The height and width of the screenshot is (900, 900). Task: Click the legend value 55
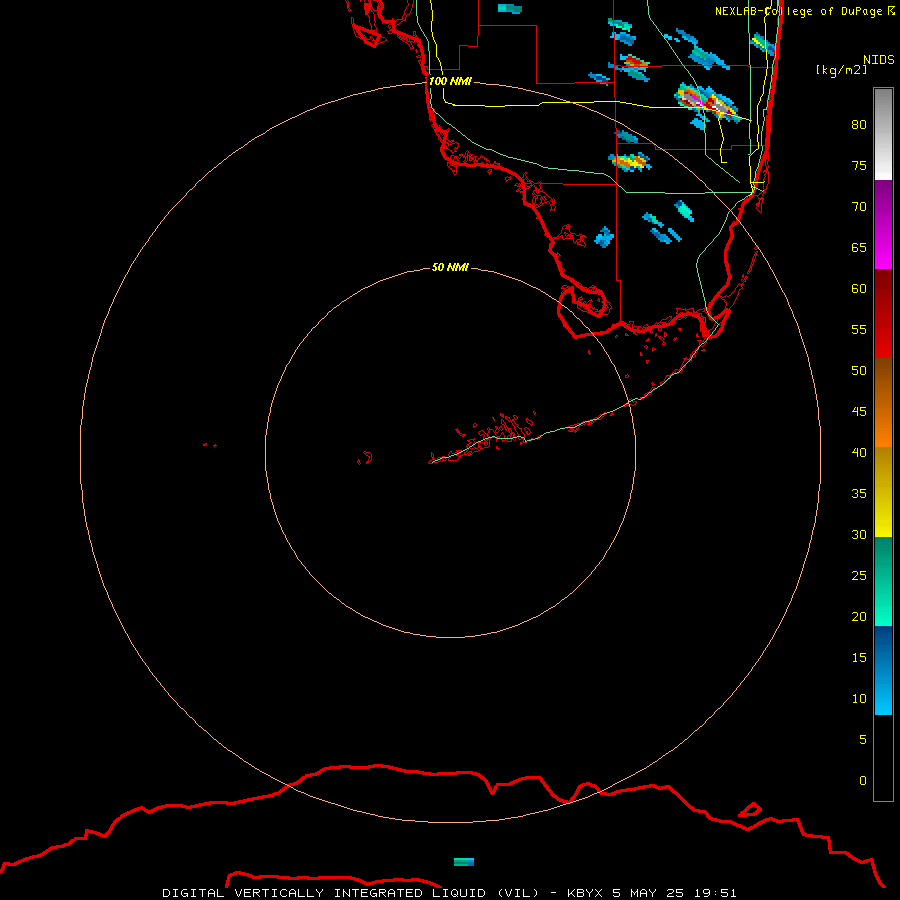click(x=859, y=329)
